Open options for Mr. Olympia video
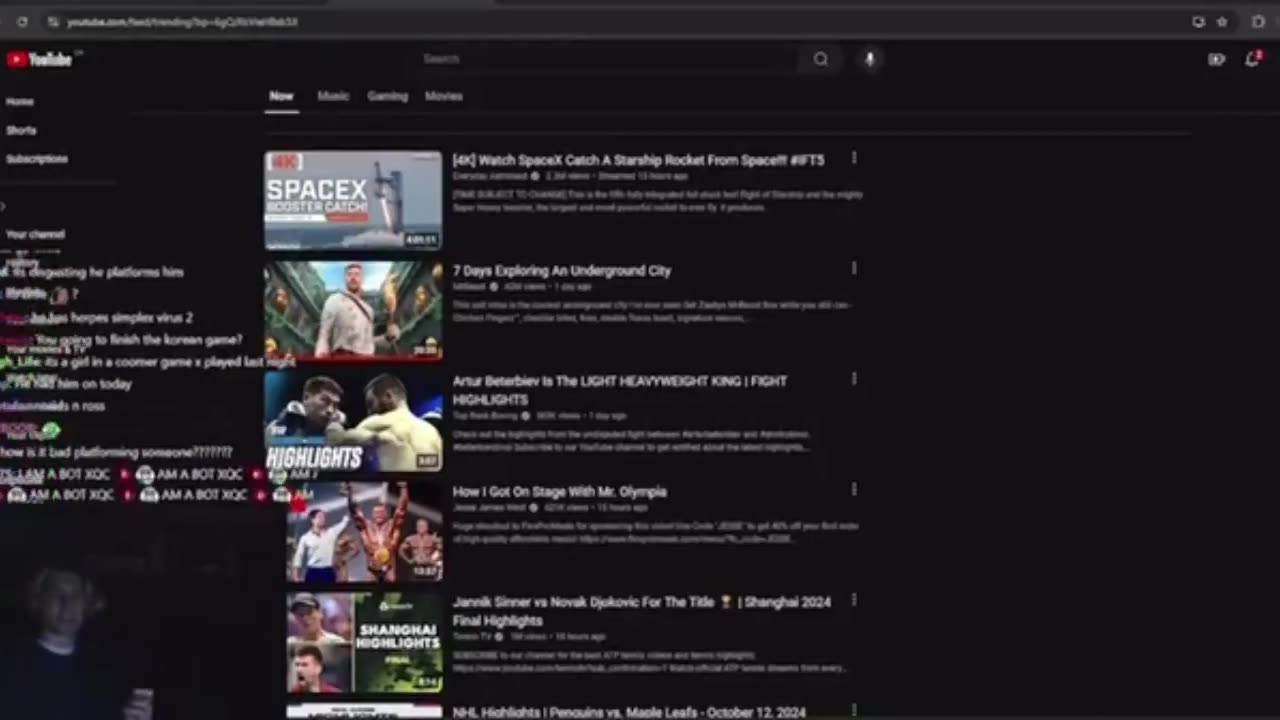The width and height of the screenshot is (1280, 720). point(853,489)
